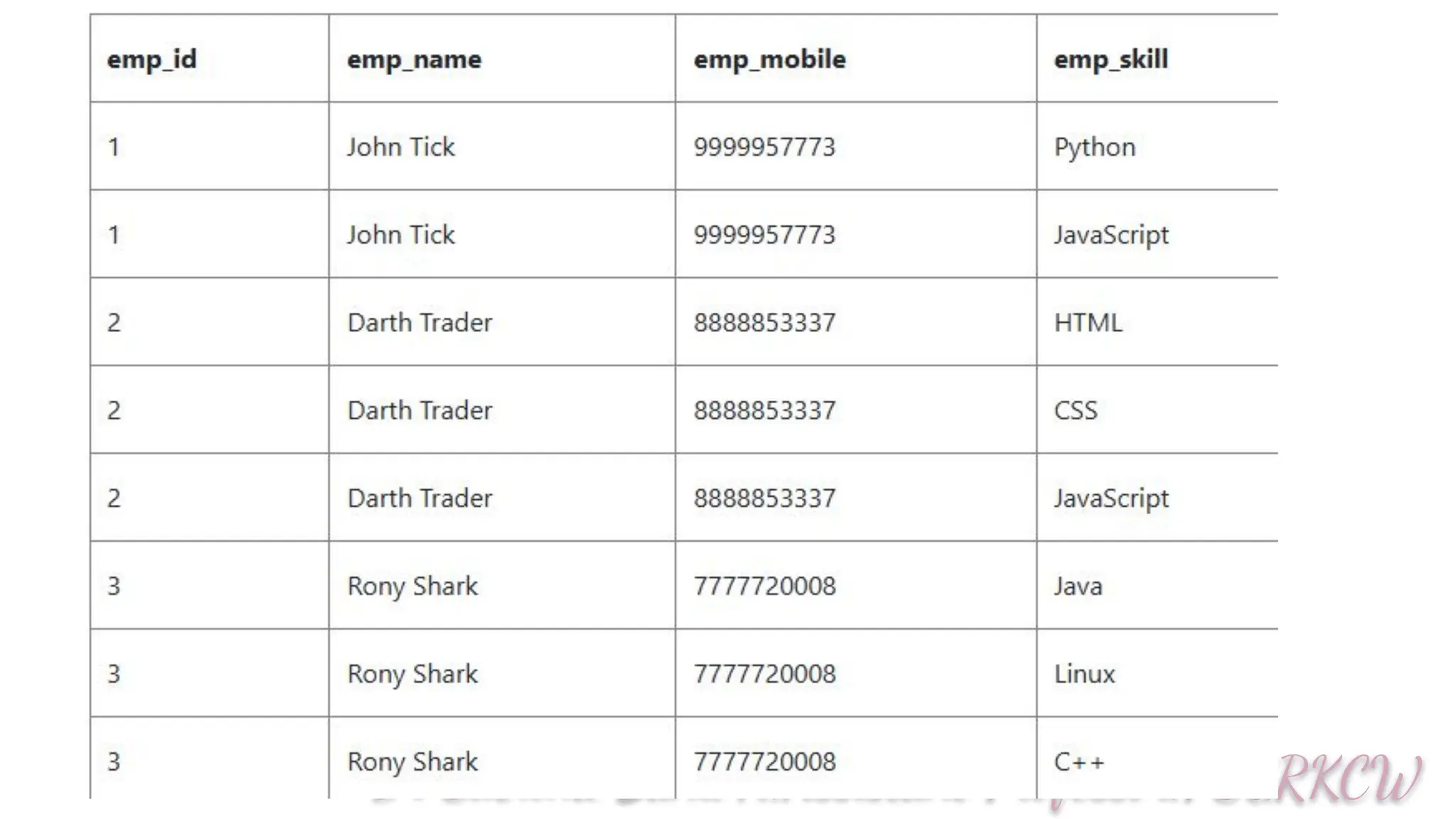Select the emp_skill column header
This screenshot has height=819, width=1456.
(x=1110, y=60)
